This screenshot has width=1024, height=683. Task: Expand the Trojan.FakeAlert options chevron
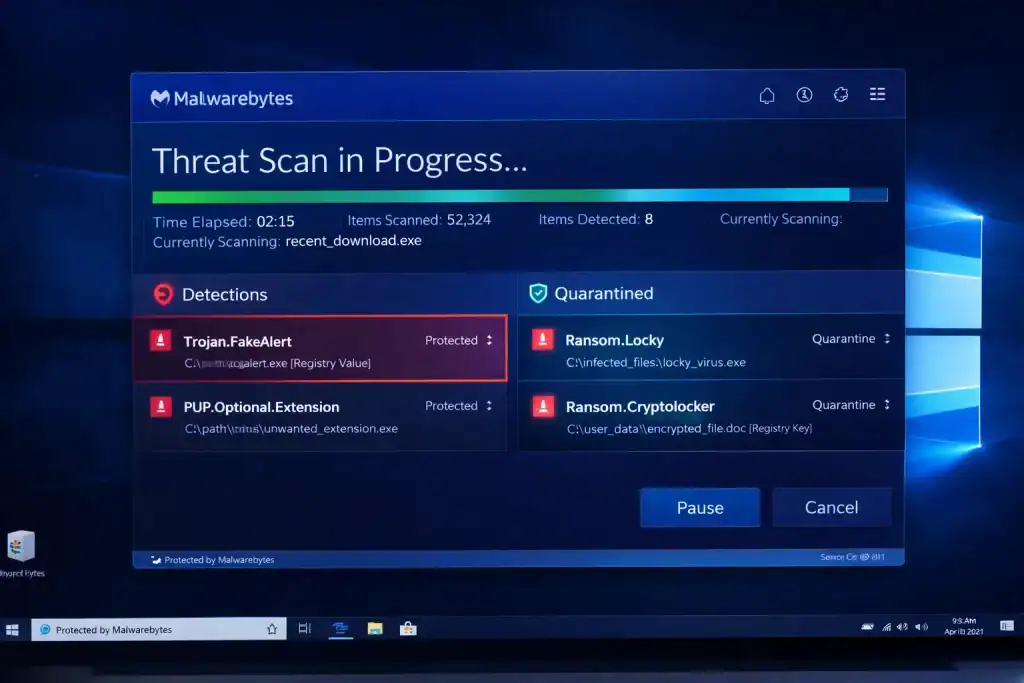(x=487, y=340)
